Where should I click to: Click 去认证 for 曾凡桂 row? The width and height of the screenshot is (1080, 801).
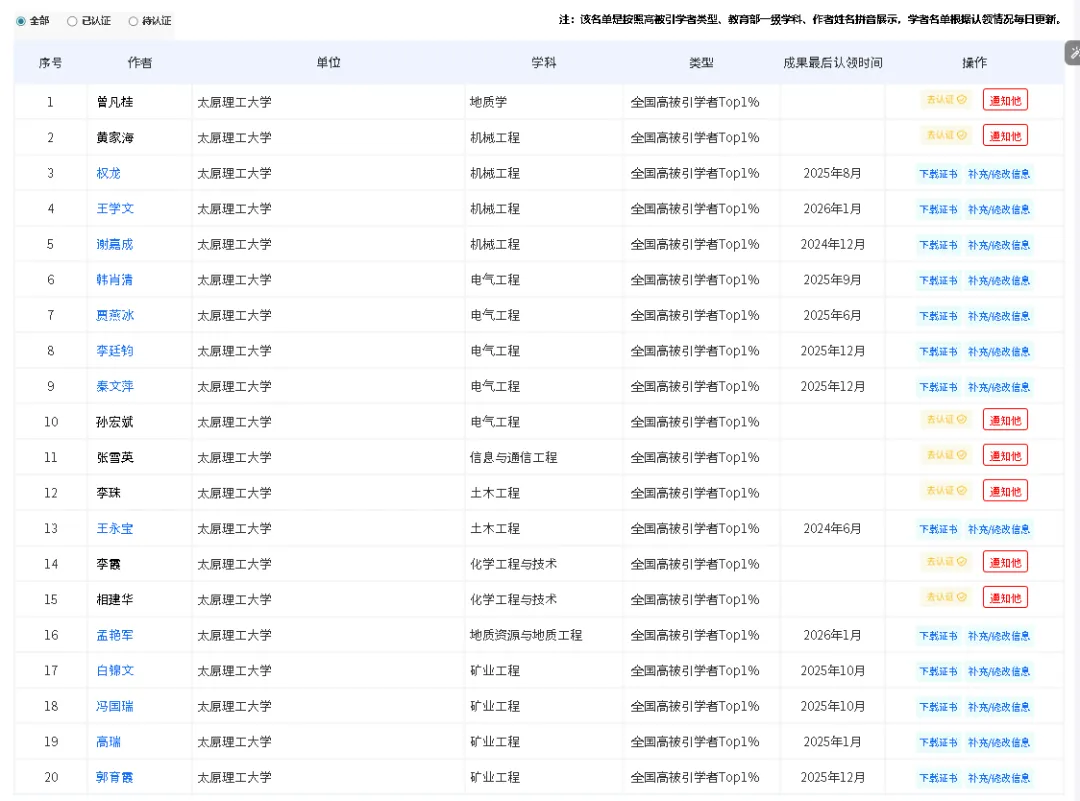coord(946,100)
